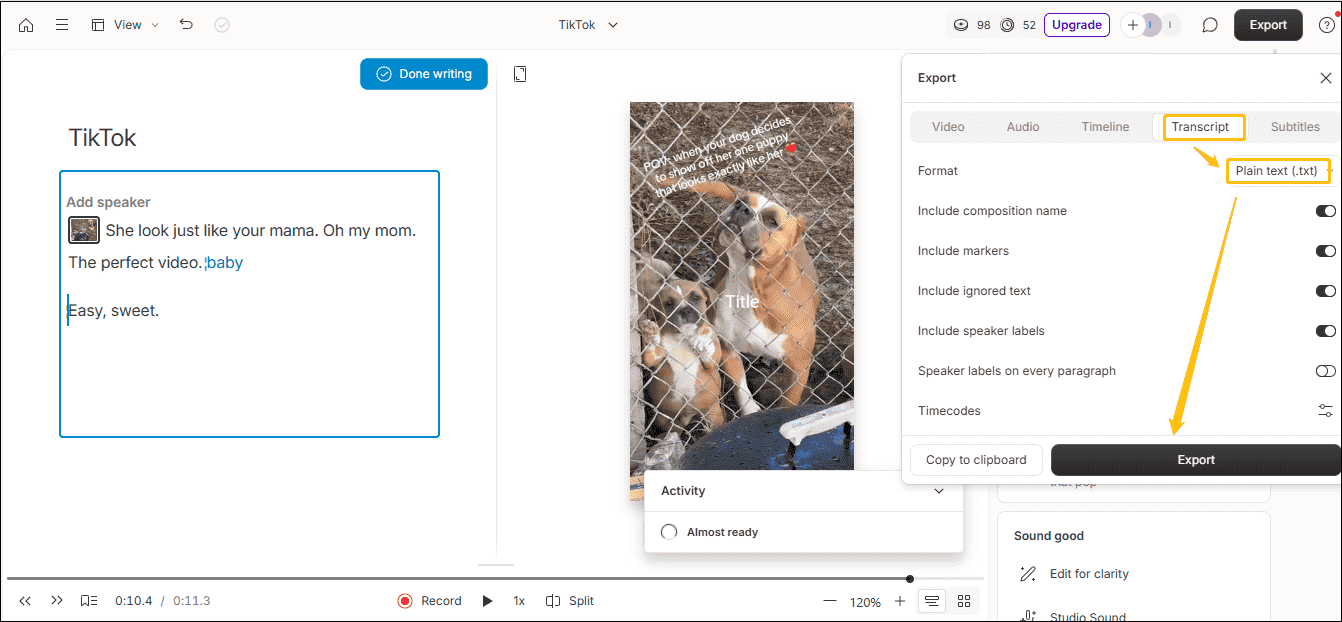Switch to the Timeline export tab
Image resolution: width=1342 pixels, height=622 pixels.
(1105, 127)
